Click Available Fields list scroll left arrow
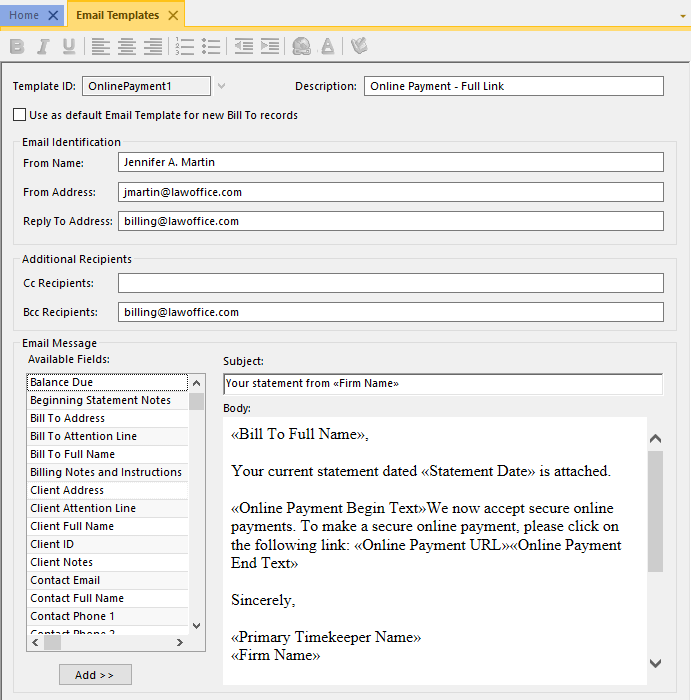Viewport: 692px width, 700px height. tap(35, 642)
